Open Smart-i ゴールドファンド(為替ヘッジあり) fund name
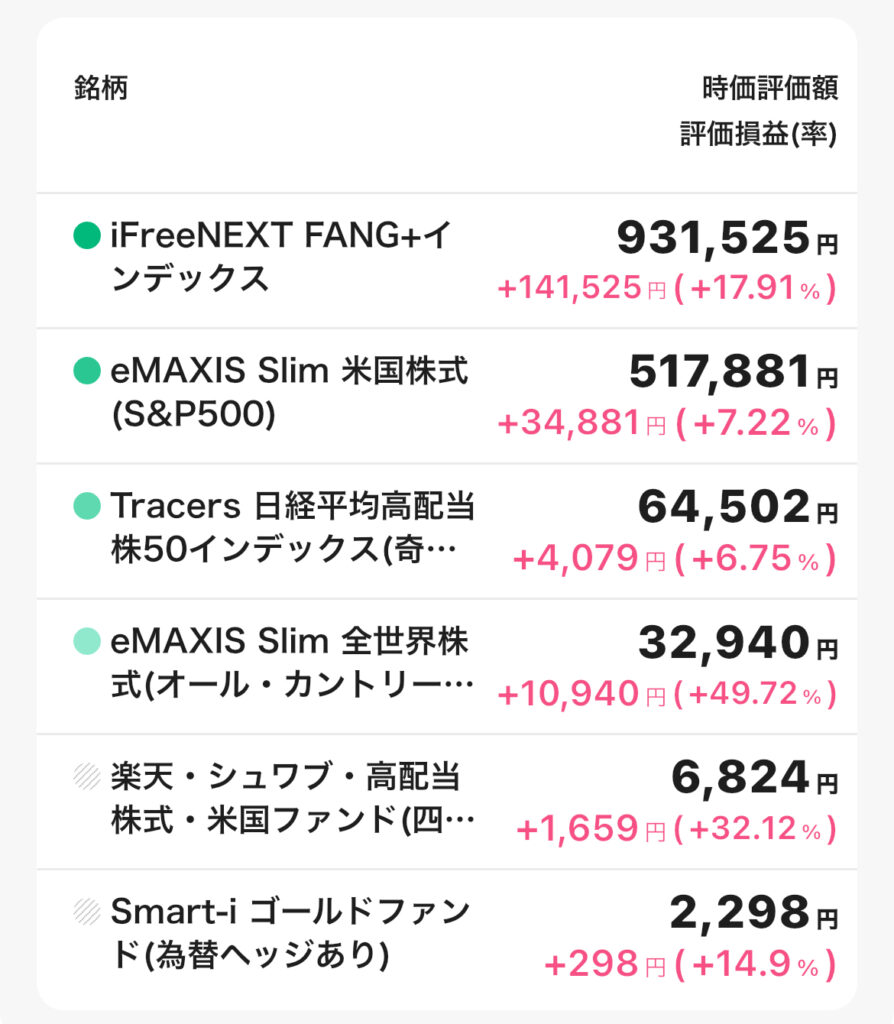The width and height of the screenshot is (894, 1024). click(x=290, y=933)
